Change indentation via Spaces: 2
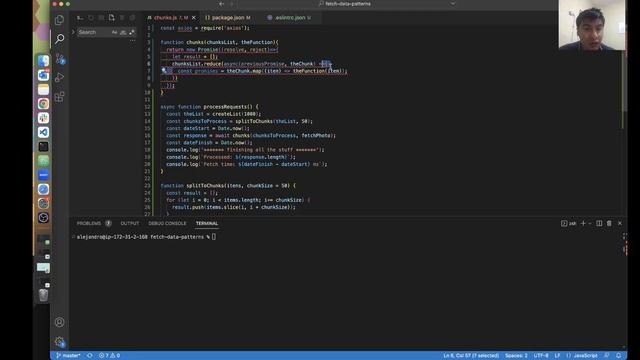 click(x=516, y=356)
